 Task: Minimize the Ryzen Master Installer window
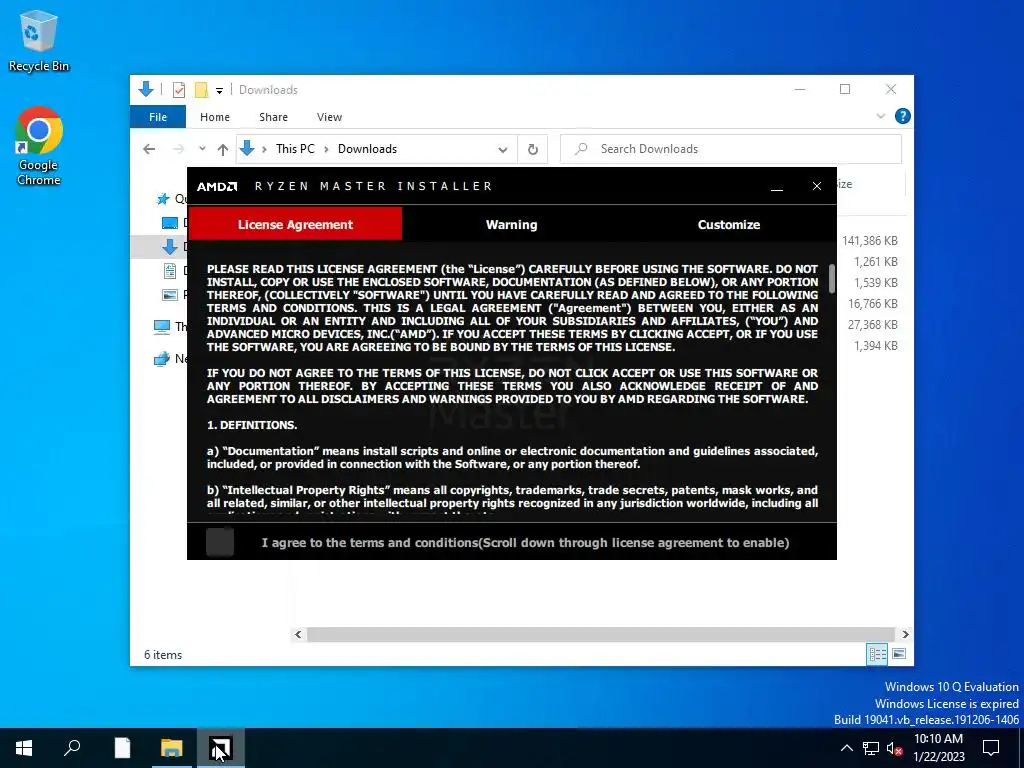click(x=776, y=187)
